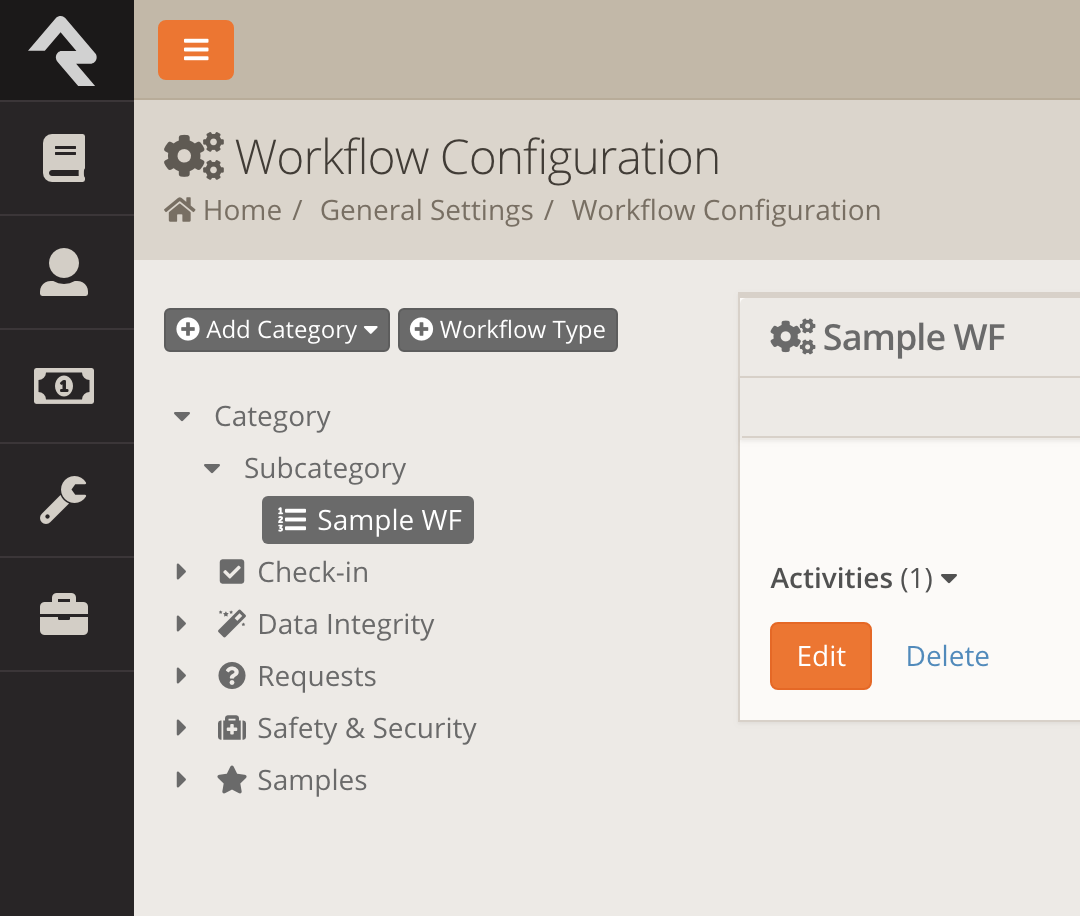Click the question mark icon beside Requests
This screenshot has height=916, width=1080.
coord(232,676)
